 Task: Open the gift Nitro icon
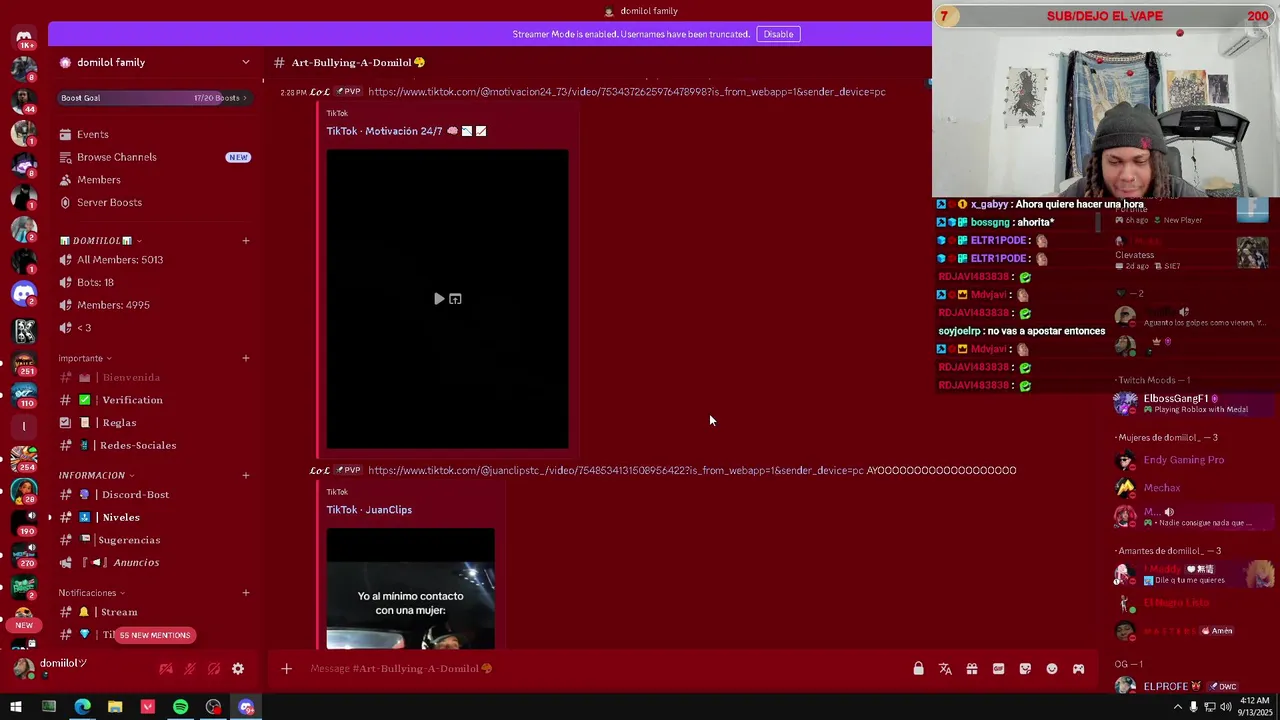pyautogui.click(x=972, y=669)
